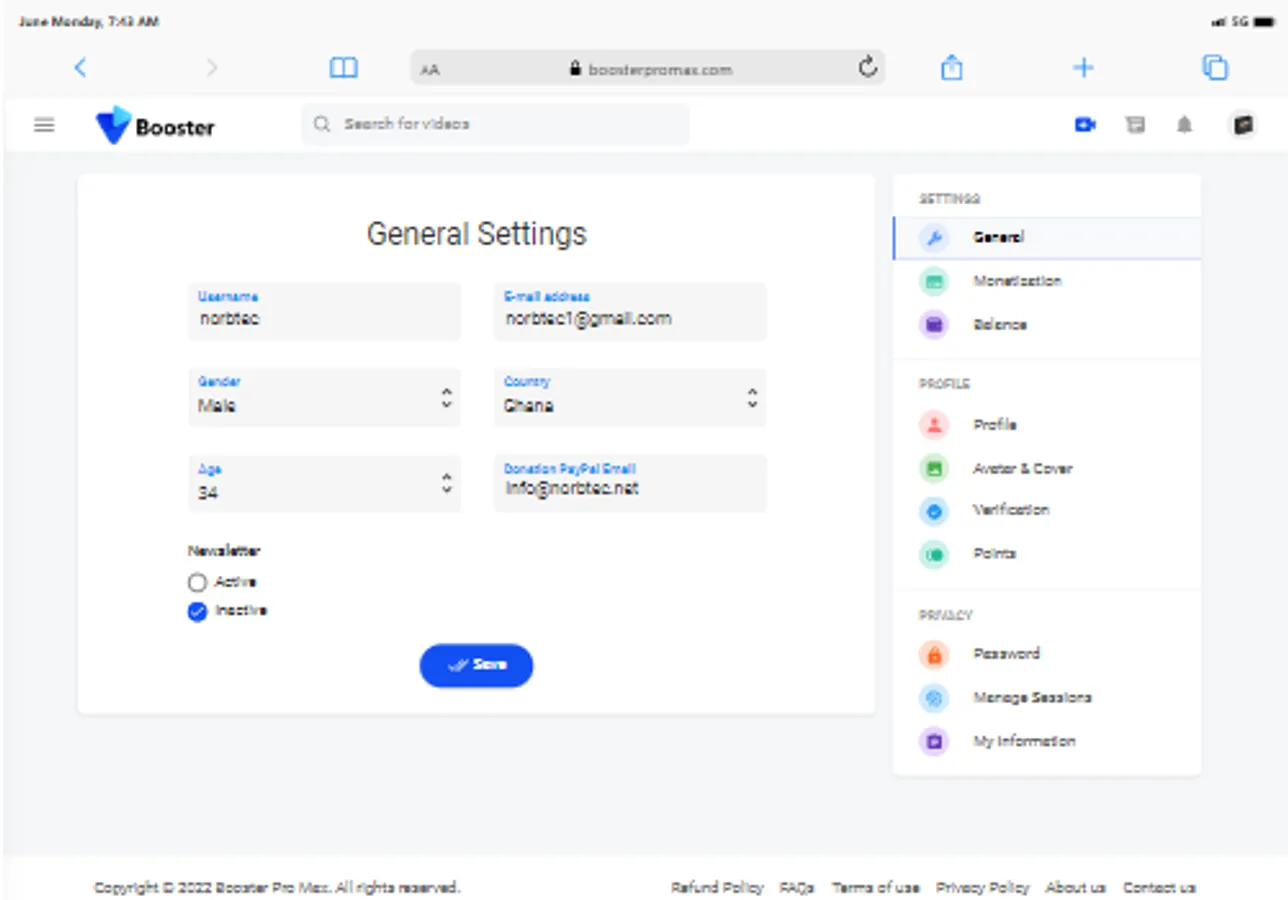
Task: Open the Country dropdown
Action: click(630, 398)
